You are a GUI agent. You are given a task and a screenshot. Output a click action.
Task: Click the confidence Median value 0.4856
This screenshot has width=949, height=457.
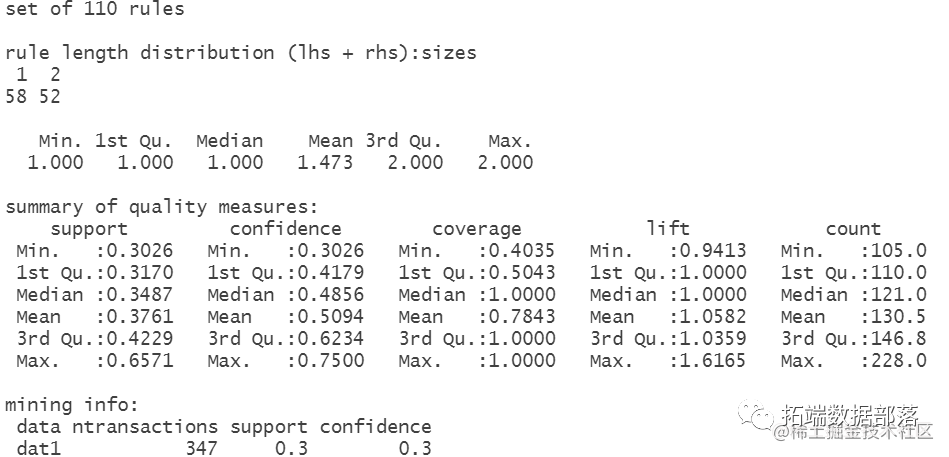point(331,295)
